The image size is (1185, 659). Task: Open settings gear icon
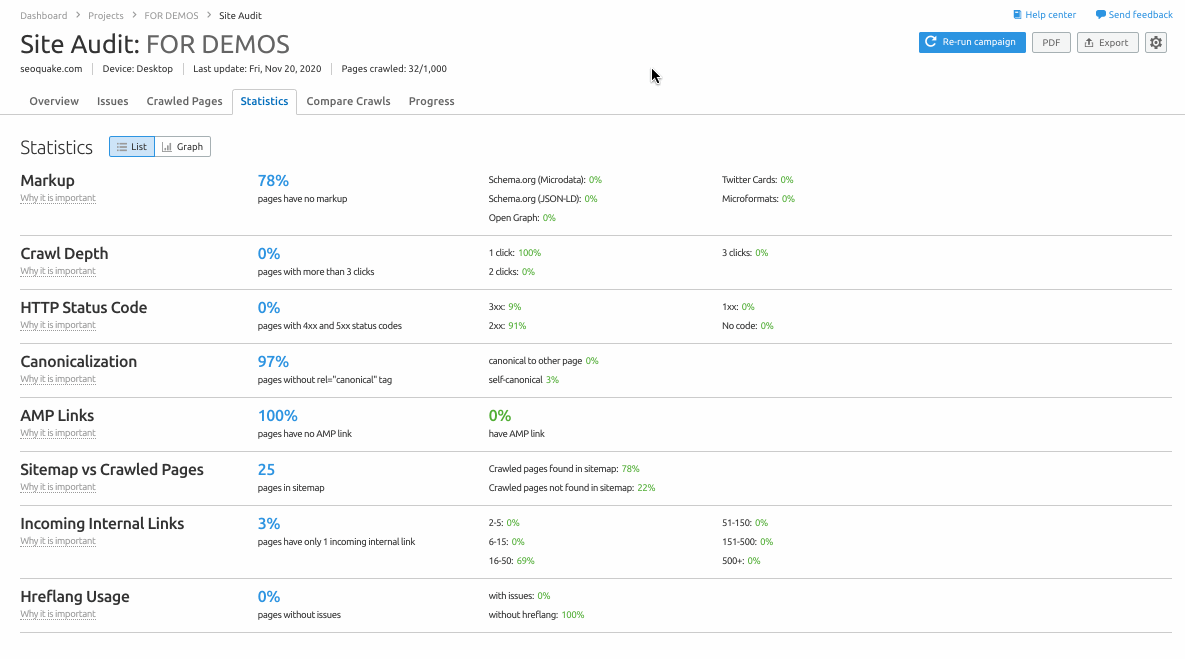coord(1155,43)
